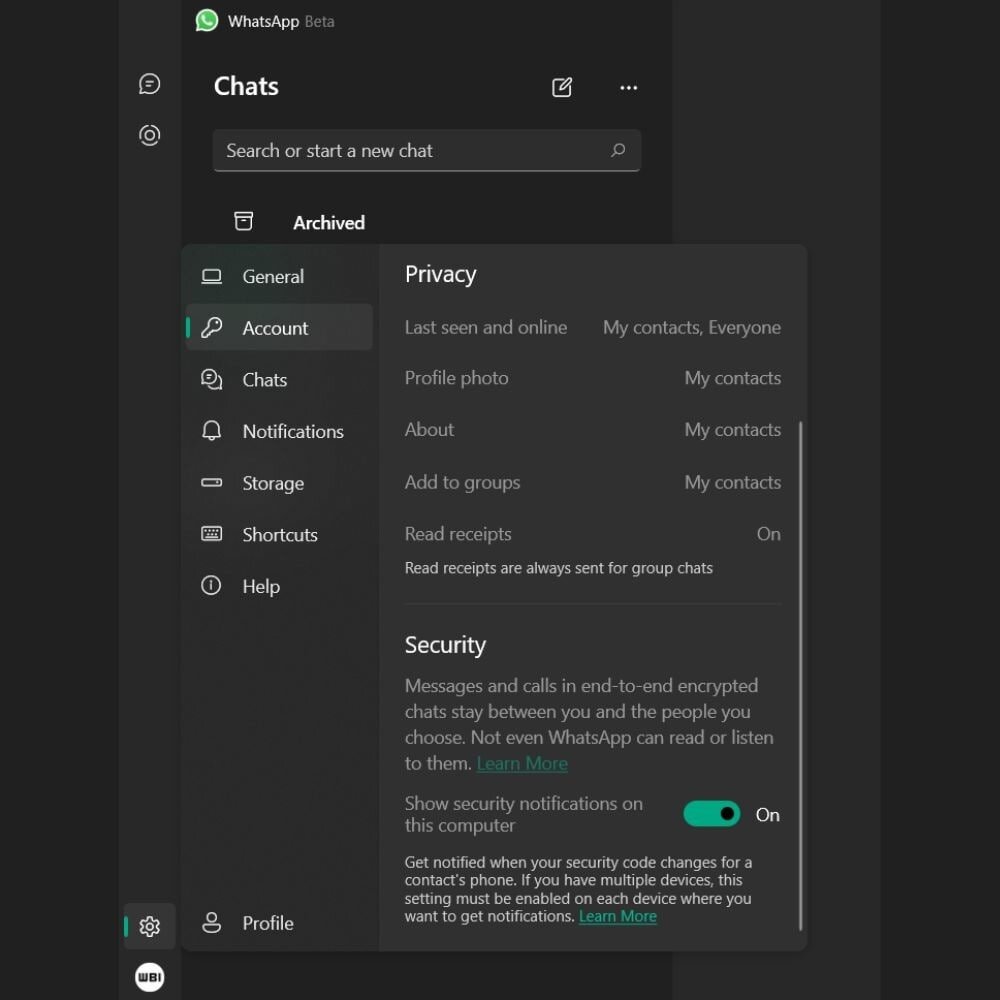1000x1000 pixels.
Task: Open the Status updates icon
Action: pos(150,135)
